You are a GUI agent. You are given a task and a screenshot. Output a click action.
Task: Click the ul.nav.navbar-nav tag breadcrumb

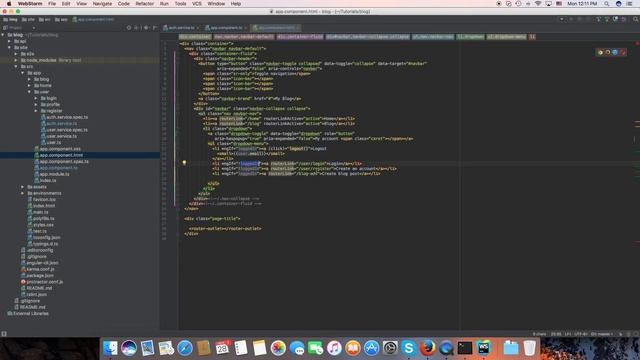tap(433, 37)
